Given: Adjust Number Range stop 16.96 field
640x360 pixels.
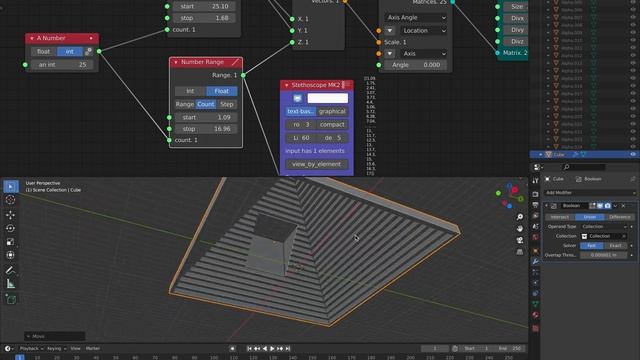Looking at the screenshot, I should (x=206, y=129).
